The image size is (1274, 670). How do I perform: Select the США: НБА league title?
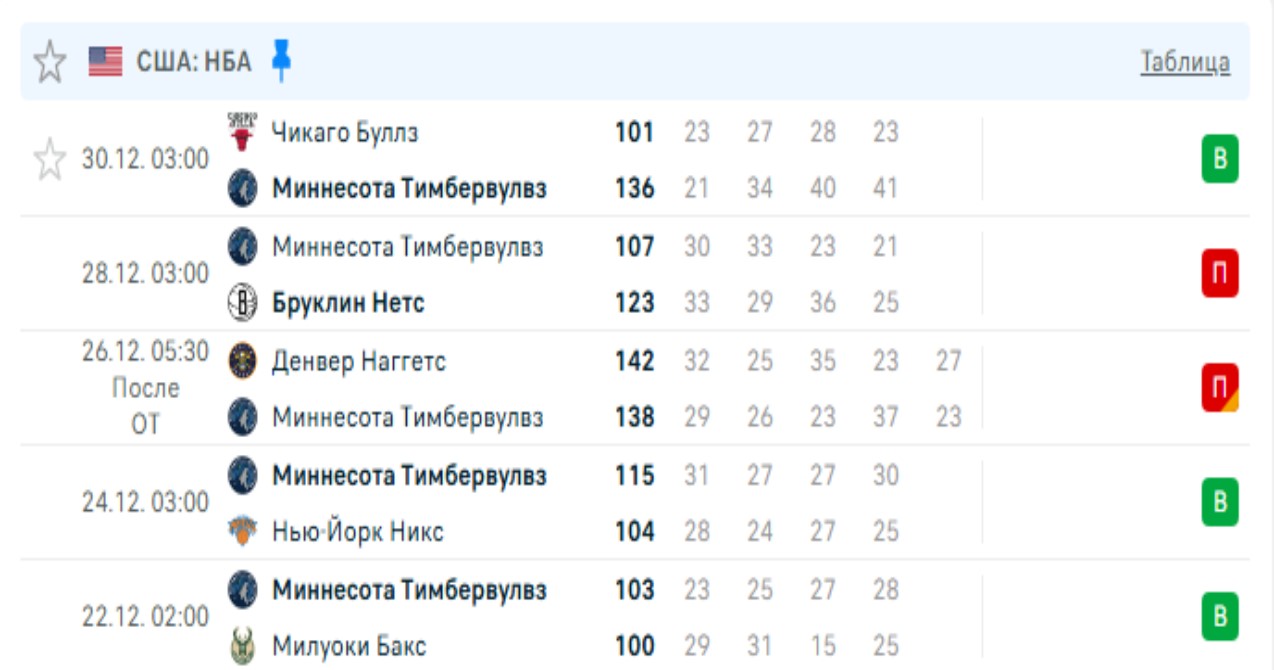[x=194, y=62]
